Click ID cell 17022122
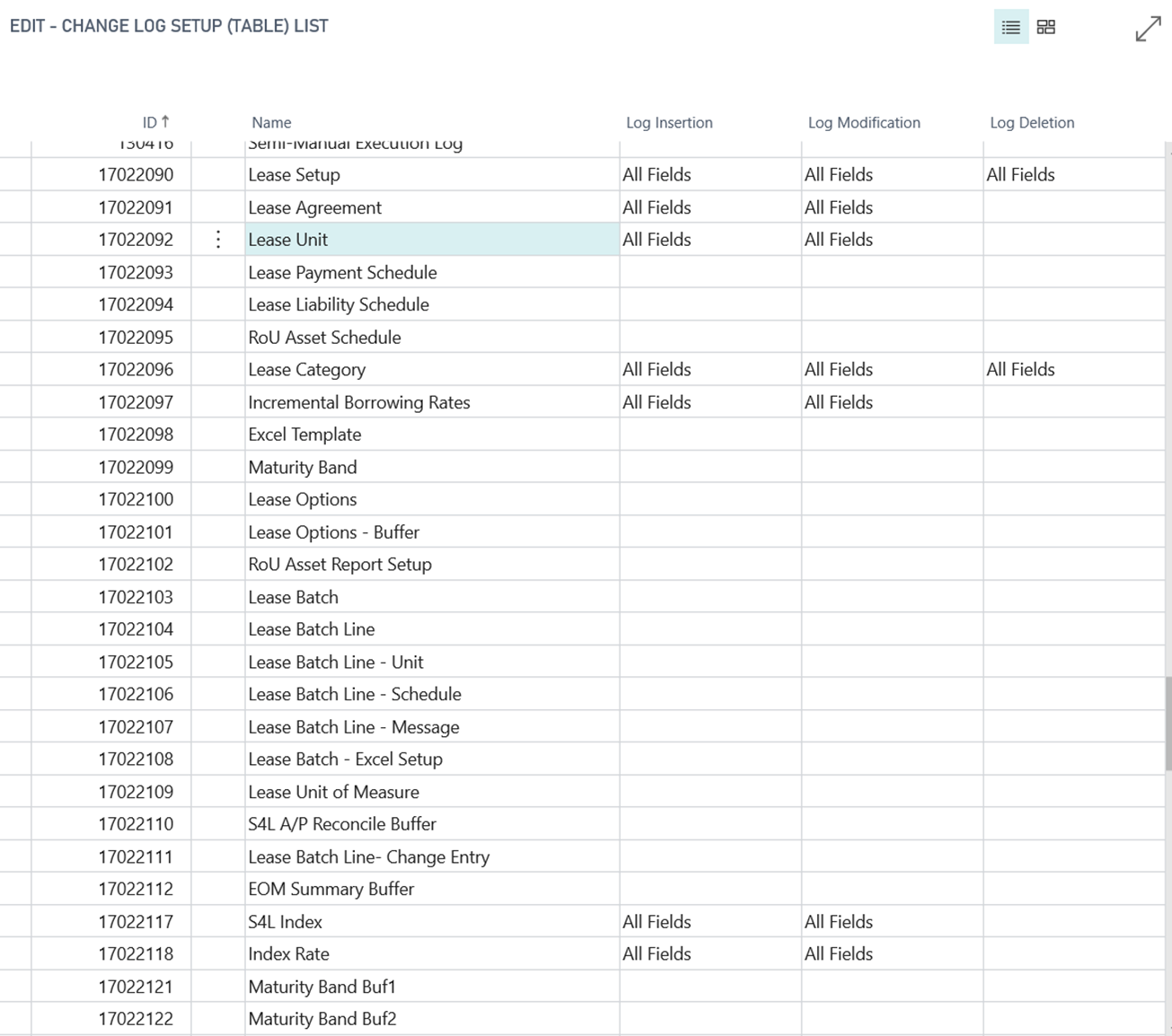This screenshot has width=1172, height=1036. 111,1019
